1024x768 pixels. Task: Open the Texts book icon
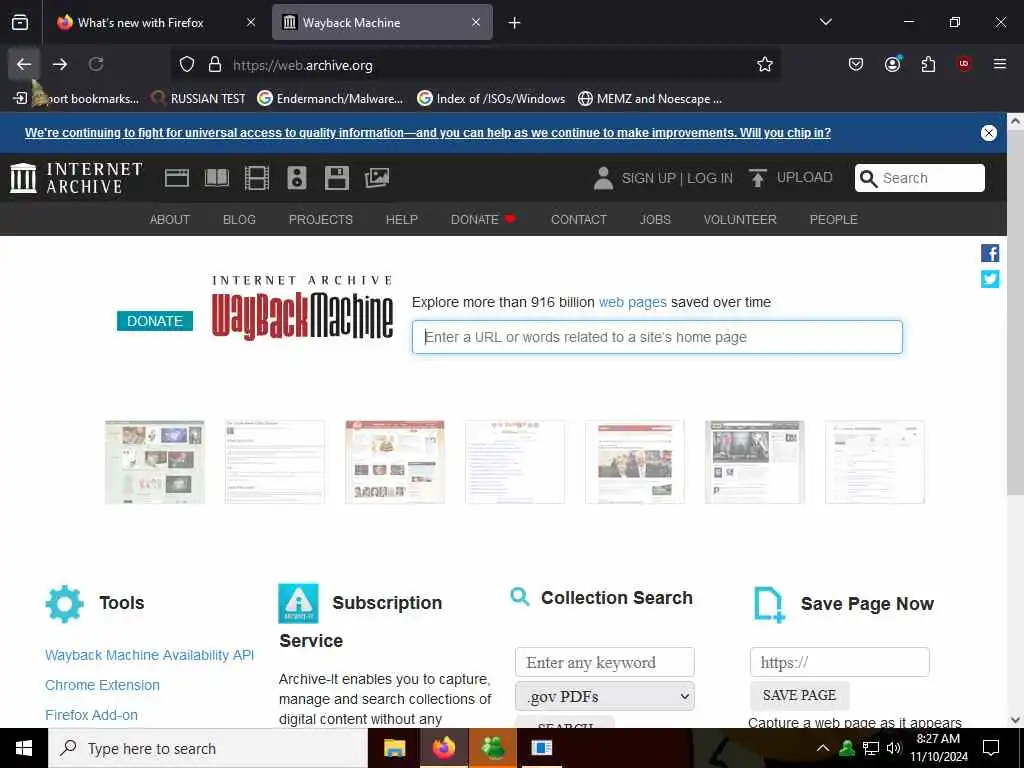click(x=217, y=178)
